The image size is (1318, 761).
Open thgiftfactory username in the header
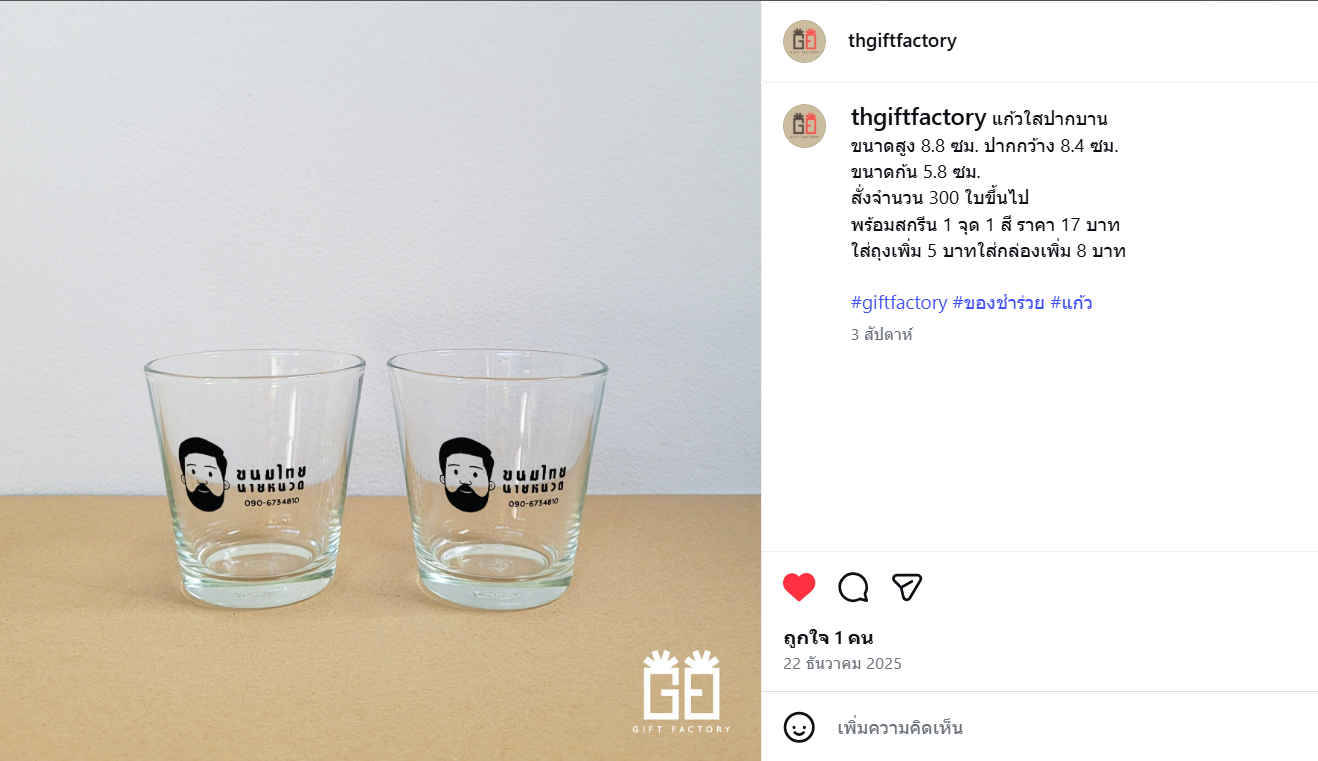click(902, 41)
